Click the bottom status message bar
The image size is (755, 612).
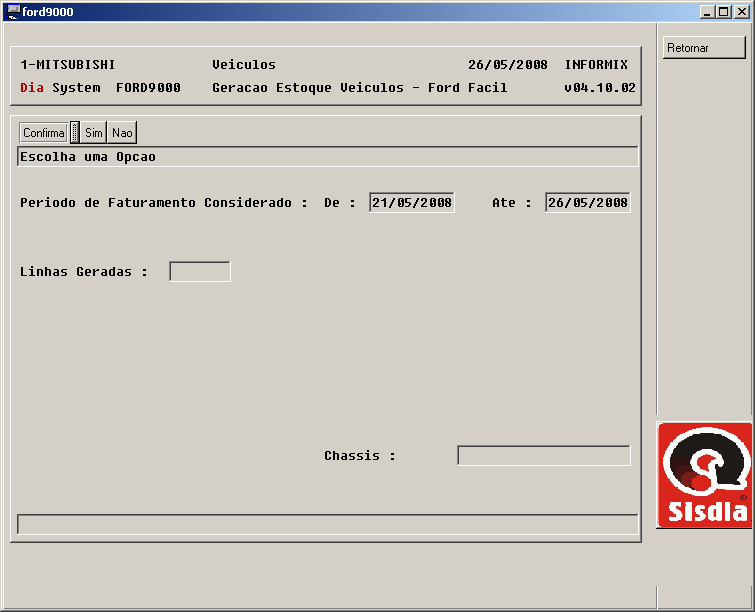327,524
